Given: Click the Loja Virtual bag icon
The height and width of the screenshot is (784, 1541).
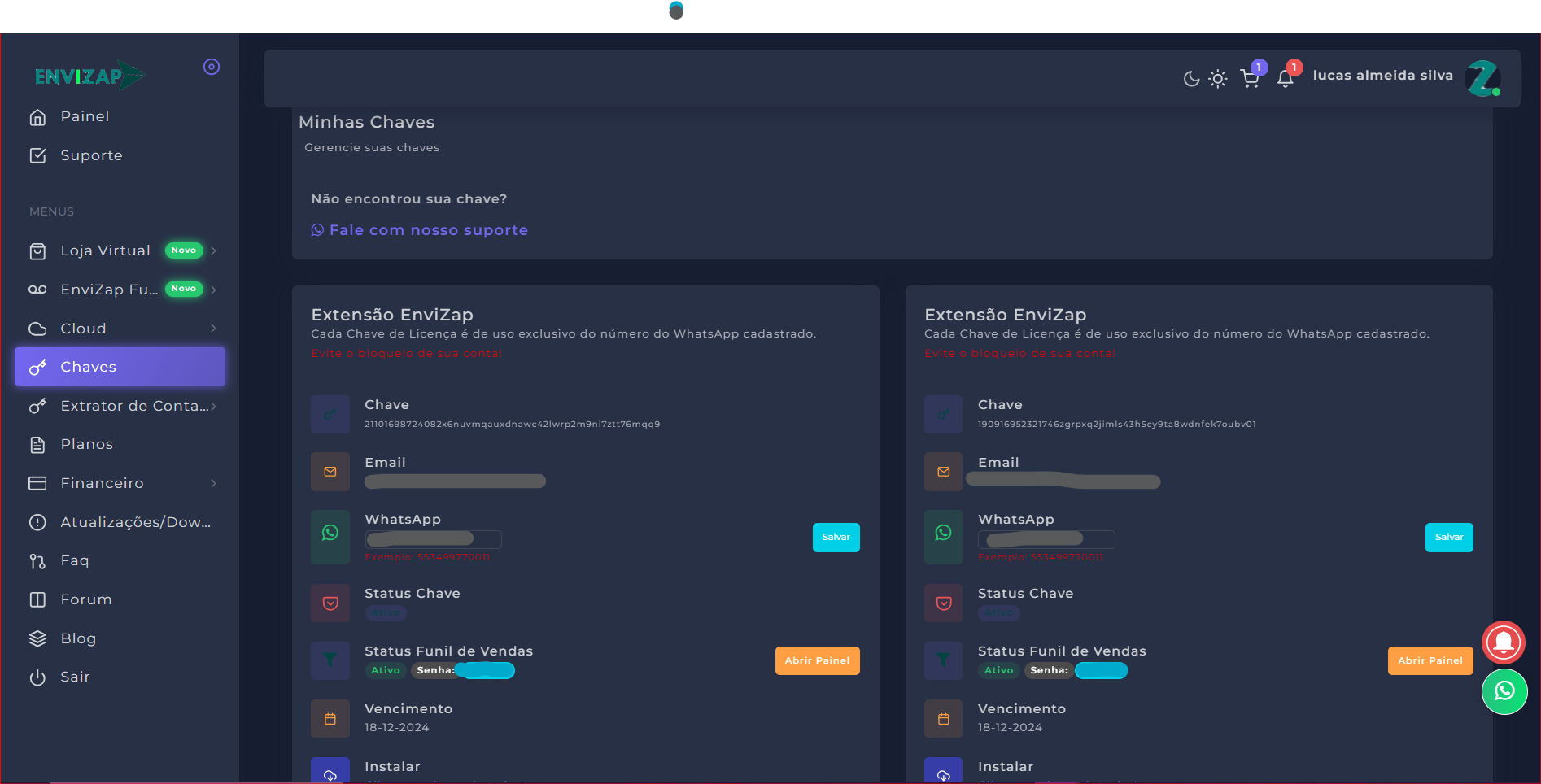Looking at the screenshot, I should pyautogui.click(x=37, y=251).
